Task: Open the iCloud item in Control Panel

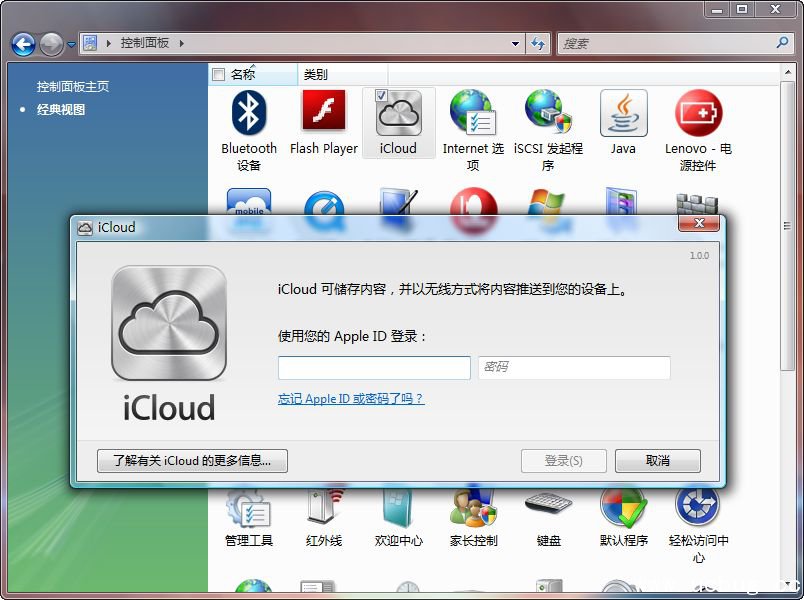Action: pos(398,122)
